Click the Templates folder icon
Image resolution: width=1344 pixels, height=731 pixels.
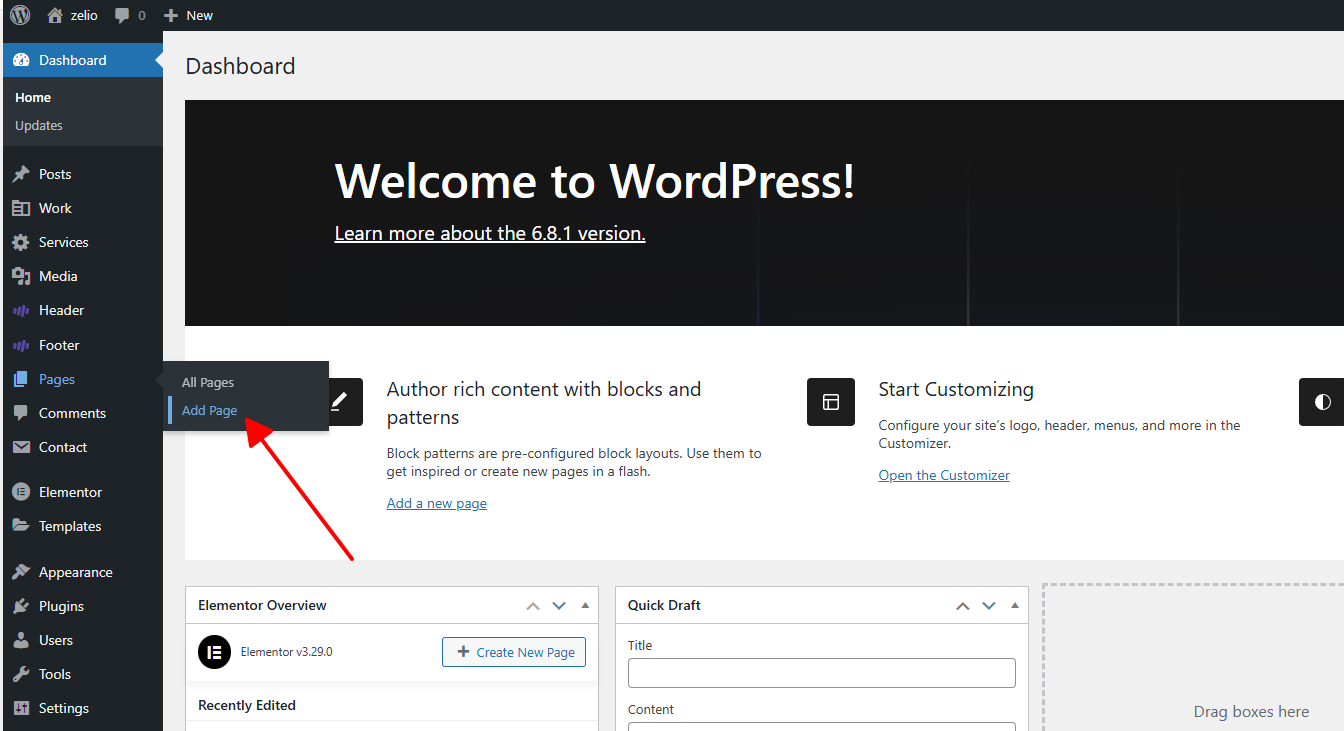(21, 526)
